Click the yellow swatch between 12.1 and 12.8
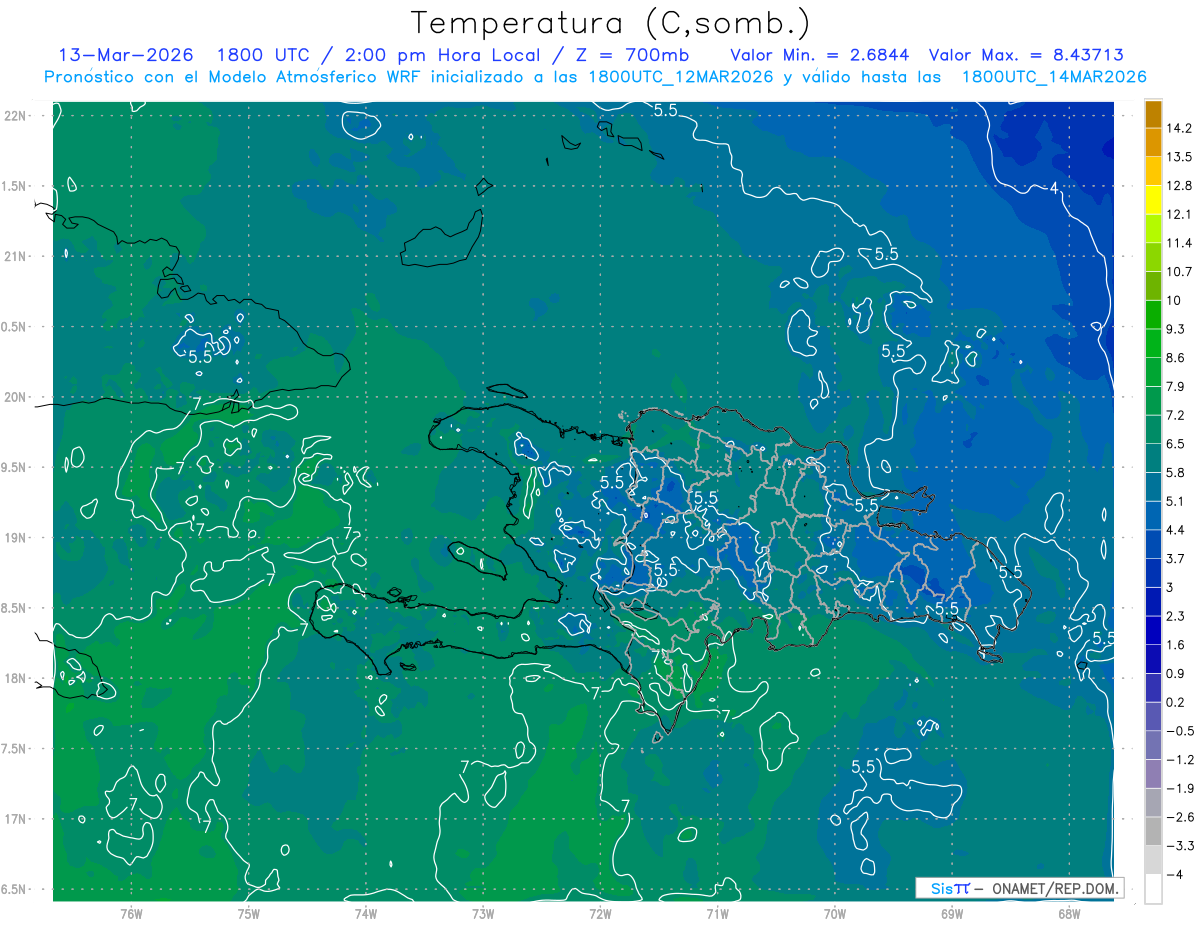The height and width of the screenshot is (927, 1200). (x=1153, y=200)
